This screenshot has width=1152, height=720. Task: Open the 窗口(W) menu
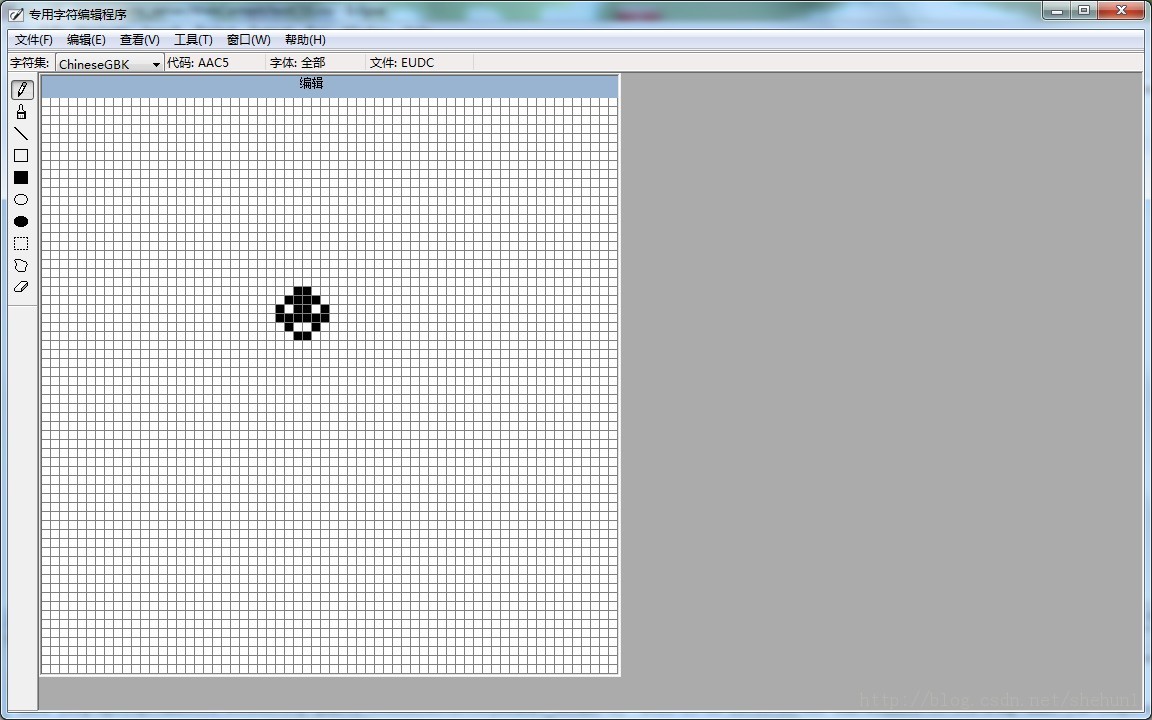pyautogui.click(x=248, y=40)
